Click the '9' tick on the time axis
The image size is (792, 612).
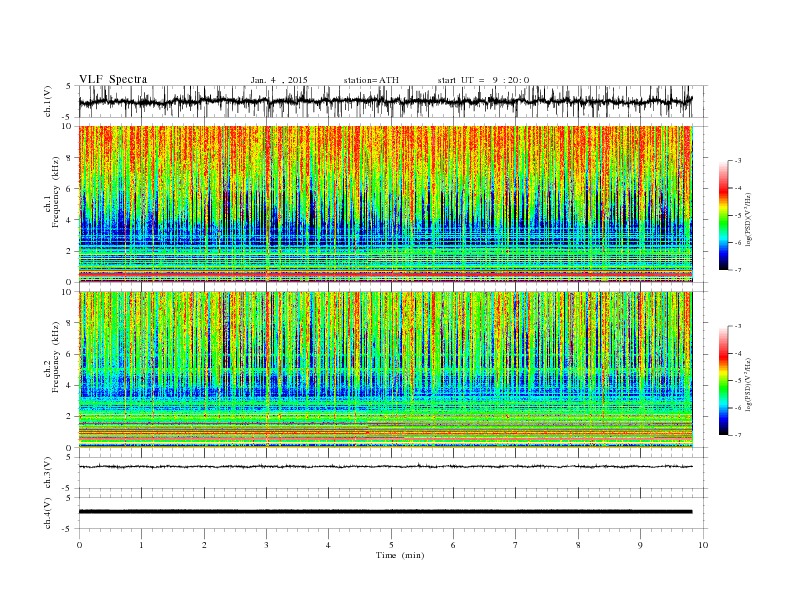tap(640, 545)
